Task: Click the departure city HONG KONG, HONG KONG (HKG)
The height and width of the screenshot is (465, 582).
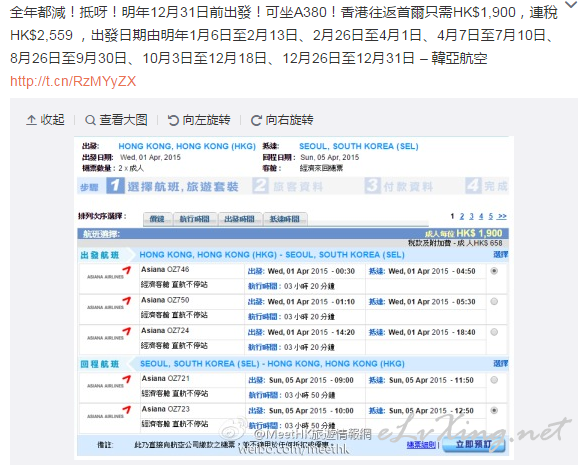Action: click(187, 146)
